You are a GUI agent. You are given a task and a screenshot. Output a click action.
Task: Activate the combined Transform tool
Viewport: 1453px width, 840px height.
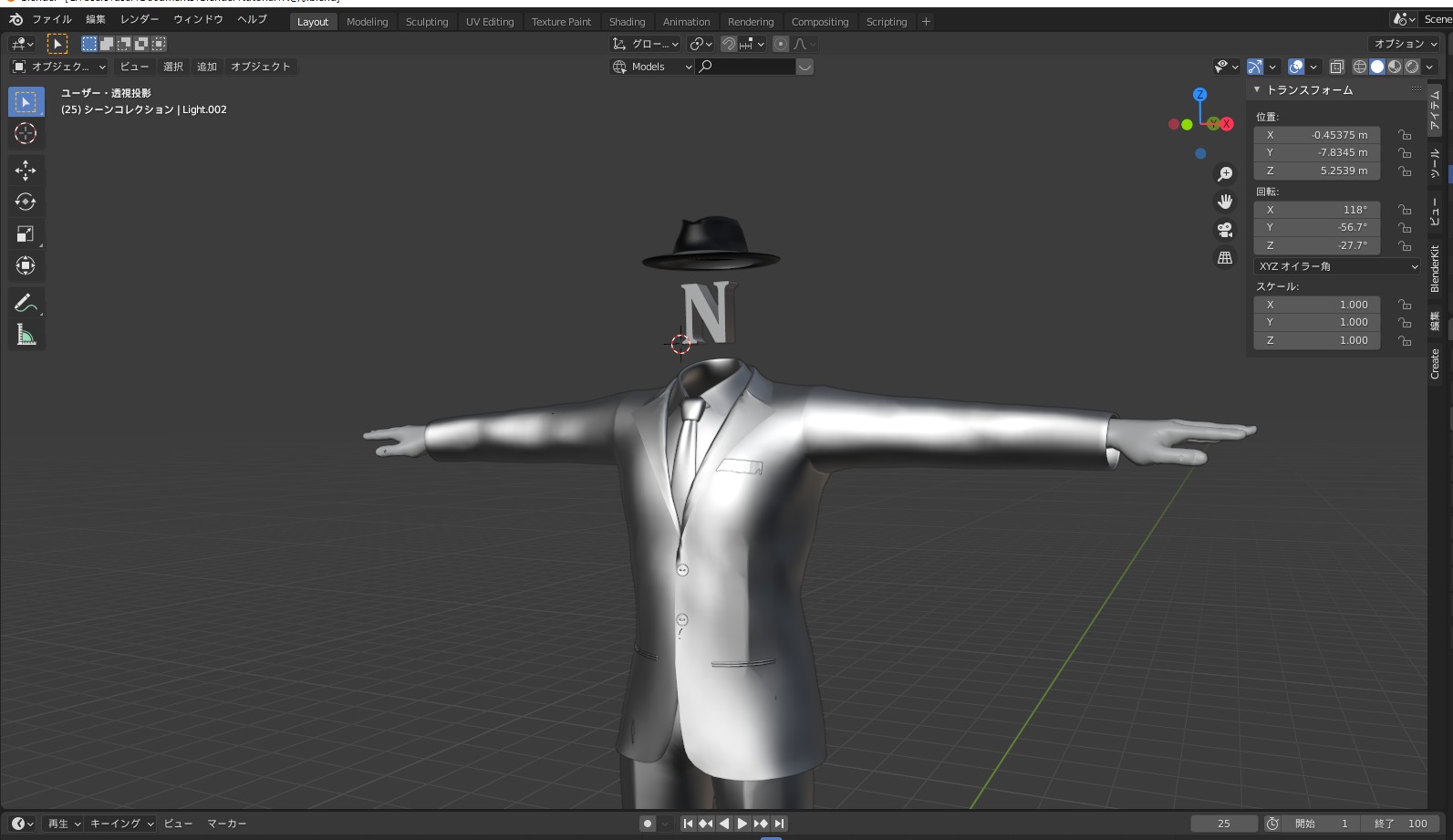click(26, 265)
